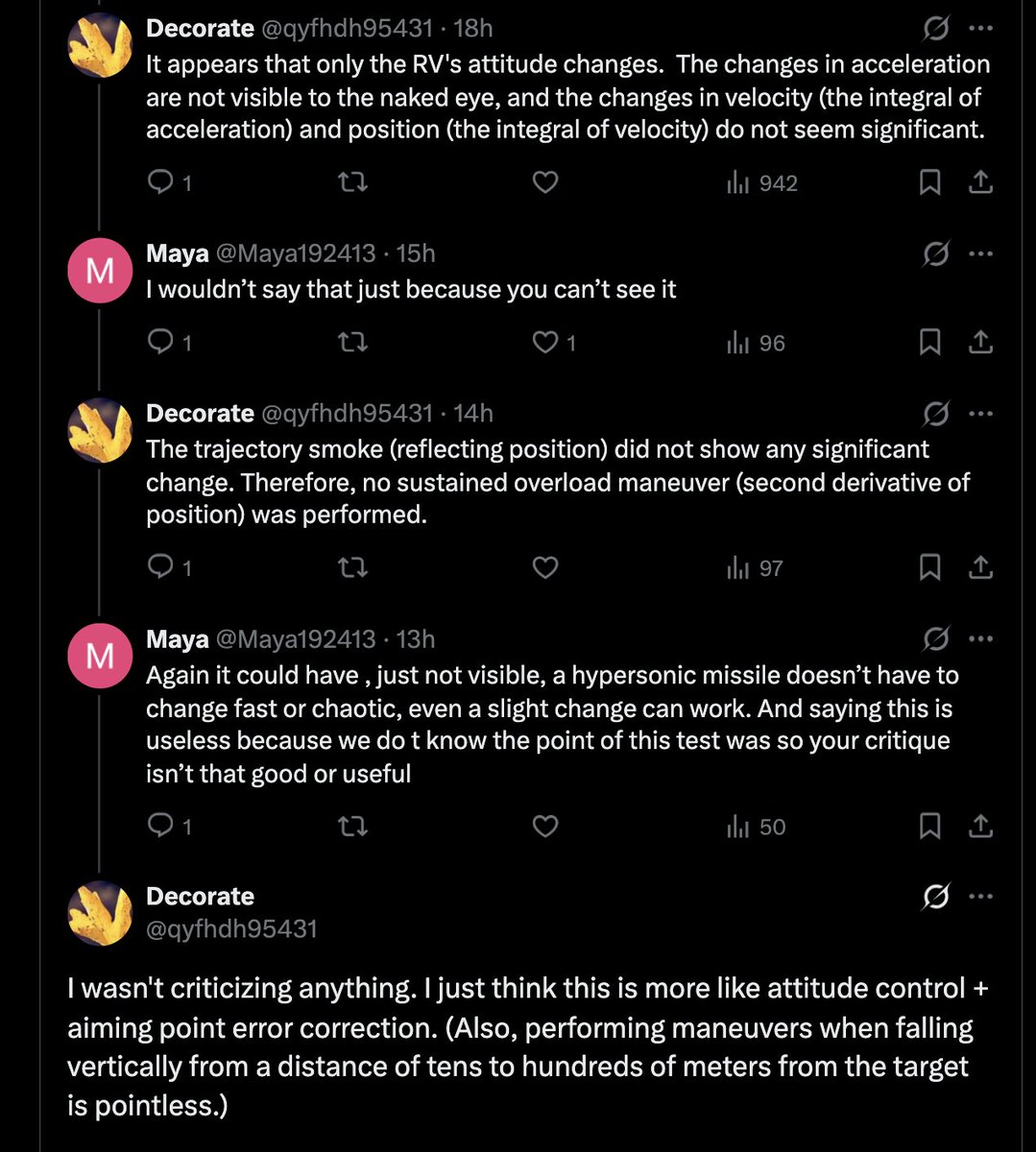
Task: Click Maya's pink M avatar on 13h reply
Action: [100, 656]
